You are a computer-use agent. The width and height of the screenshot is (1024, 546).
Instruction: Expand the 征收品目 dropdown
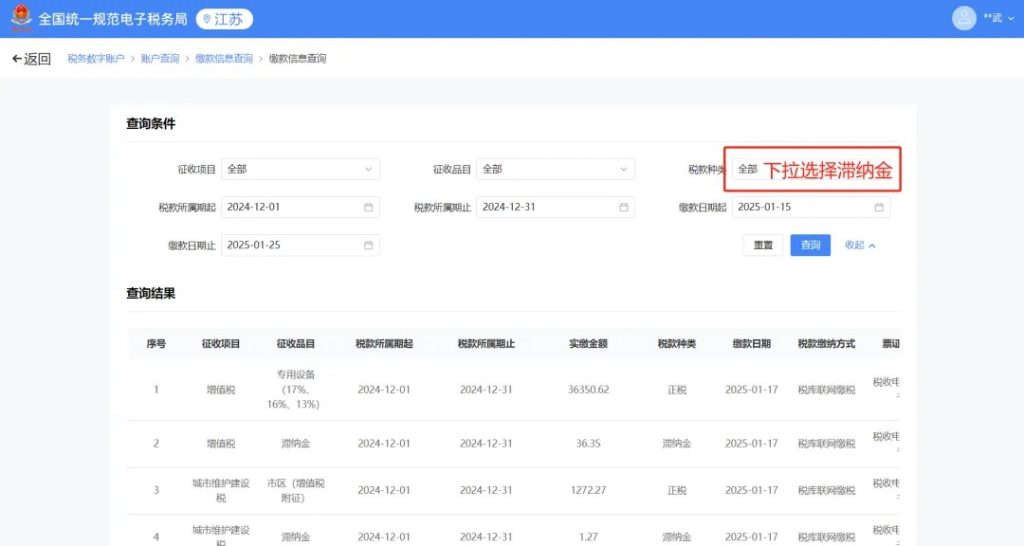[x=555, y=169]
